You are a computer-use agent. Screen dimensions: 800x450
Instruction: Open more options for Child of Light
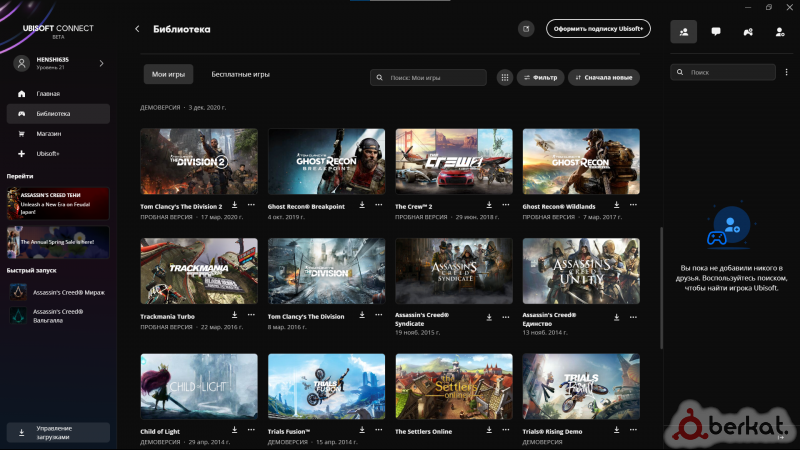point(251,430)
